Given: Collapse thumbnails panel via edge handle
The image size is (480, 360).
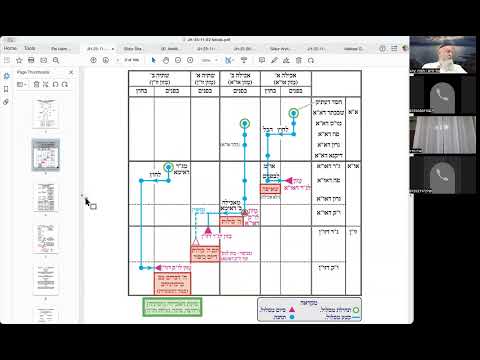Looking at the screenshot, I should click(x=82, y=196).
